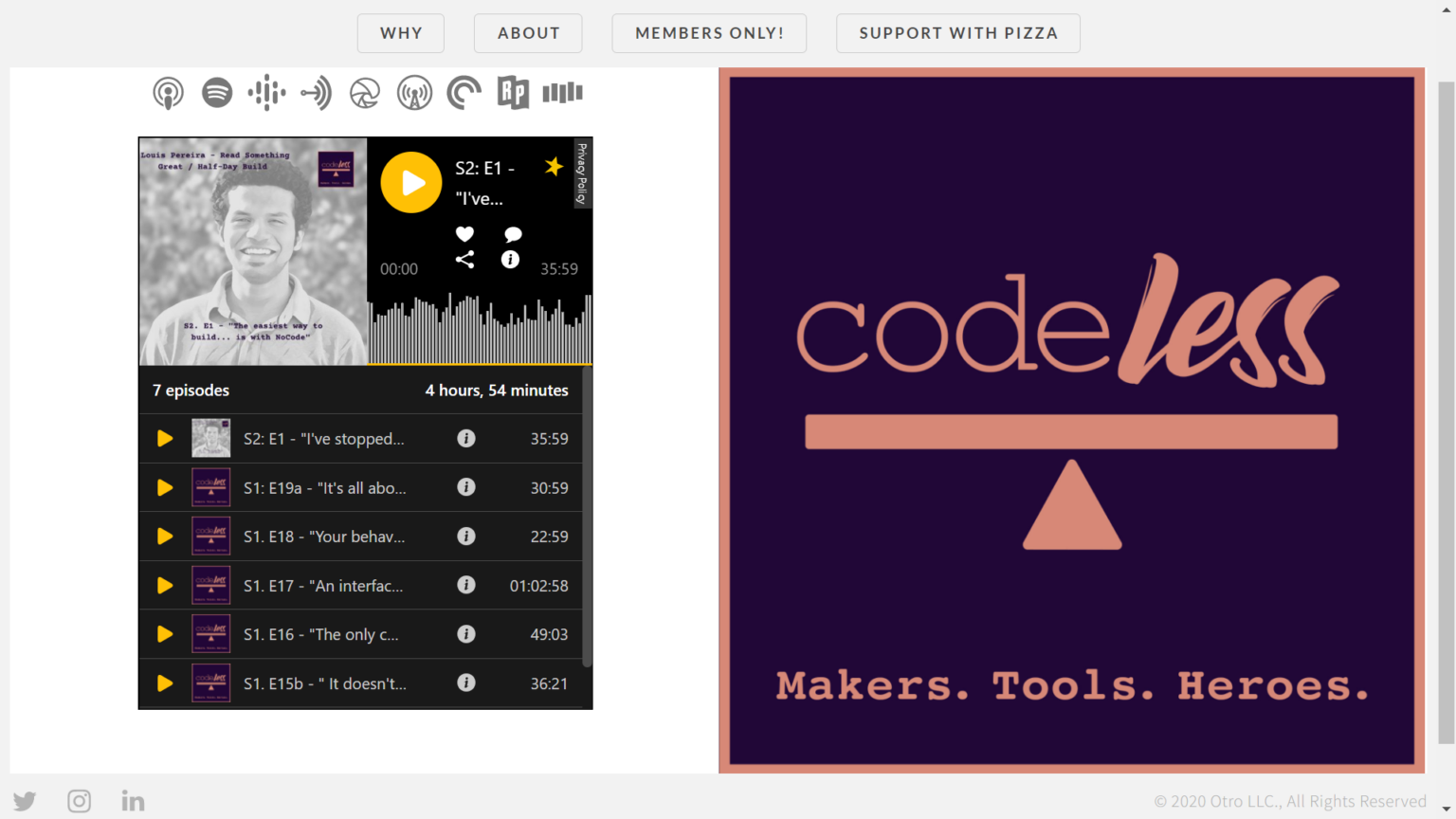Open the ABOUT page
Viewport: 1456px width, 819px height.
(x=528, y=33)
